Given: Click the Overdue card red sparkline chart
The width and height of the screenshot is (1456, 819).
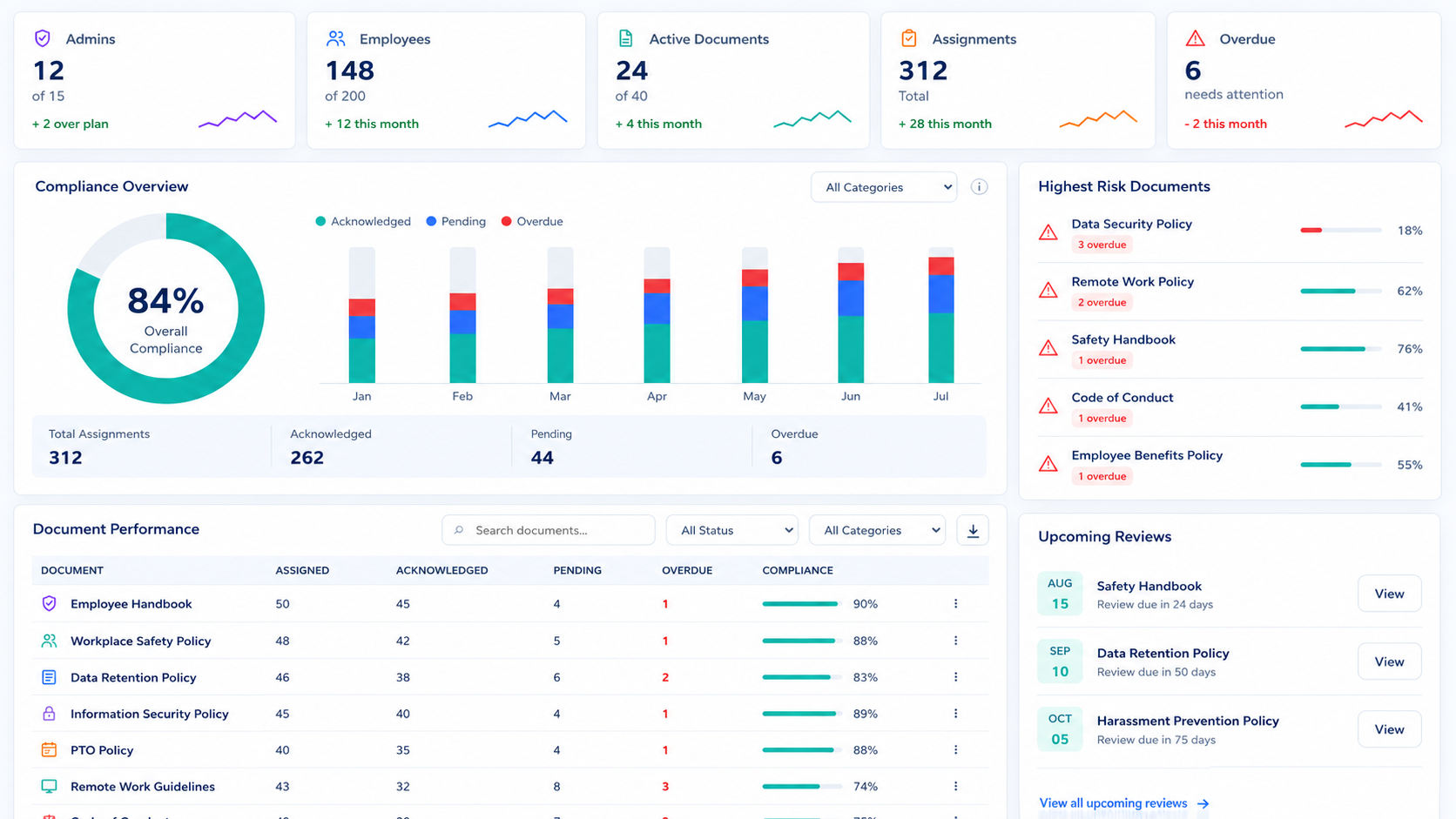Looking at the screenshot, I should [1384, 119].
